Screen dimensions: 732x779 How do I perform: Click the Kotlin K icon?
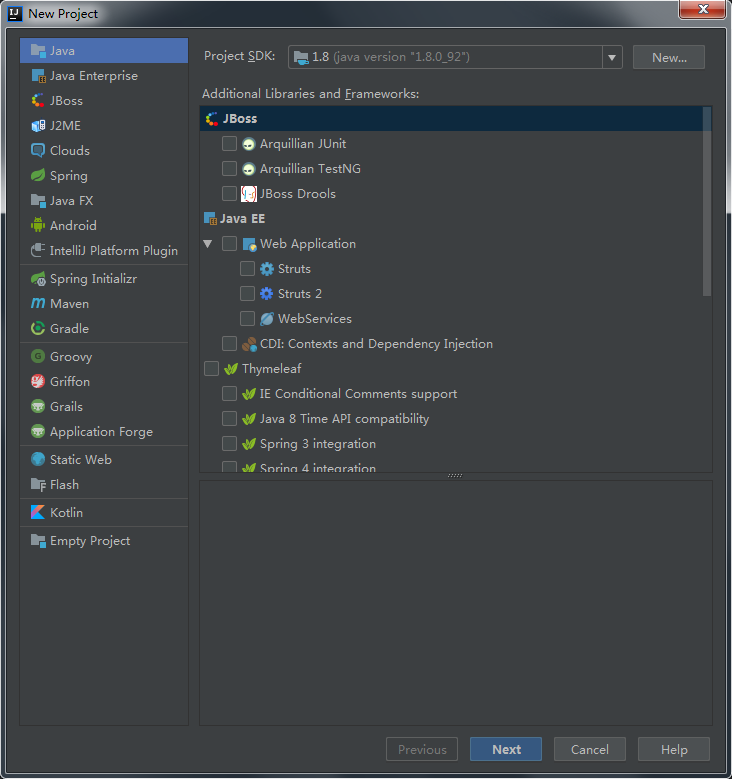(x=38, y=512)
